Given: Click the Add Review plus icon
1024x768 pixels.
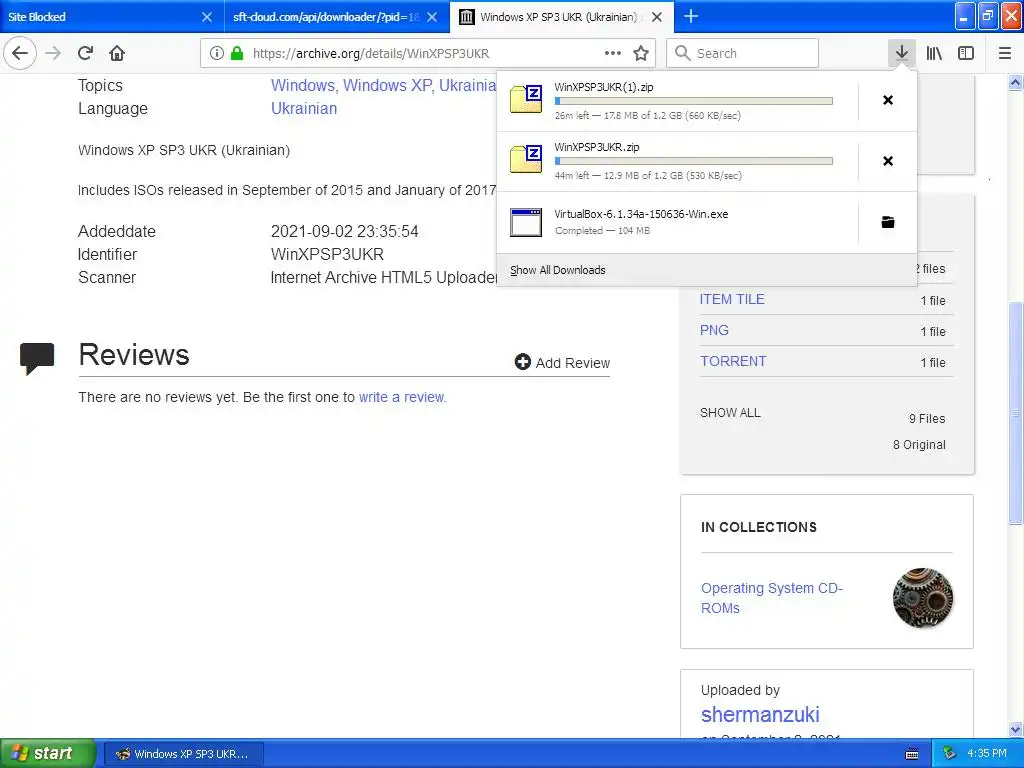Looking at the screenshot, I should (x=522, y=362).
